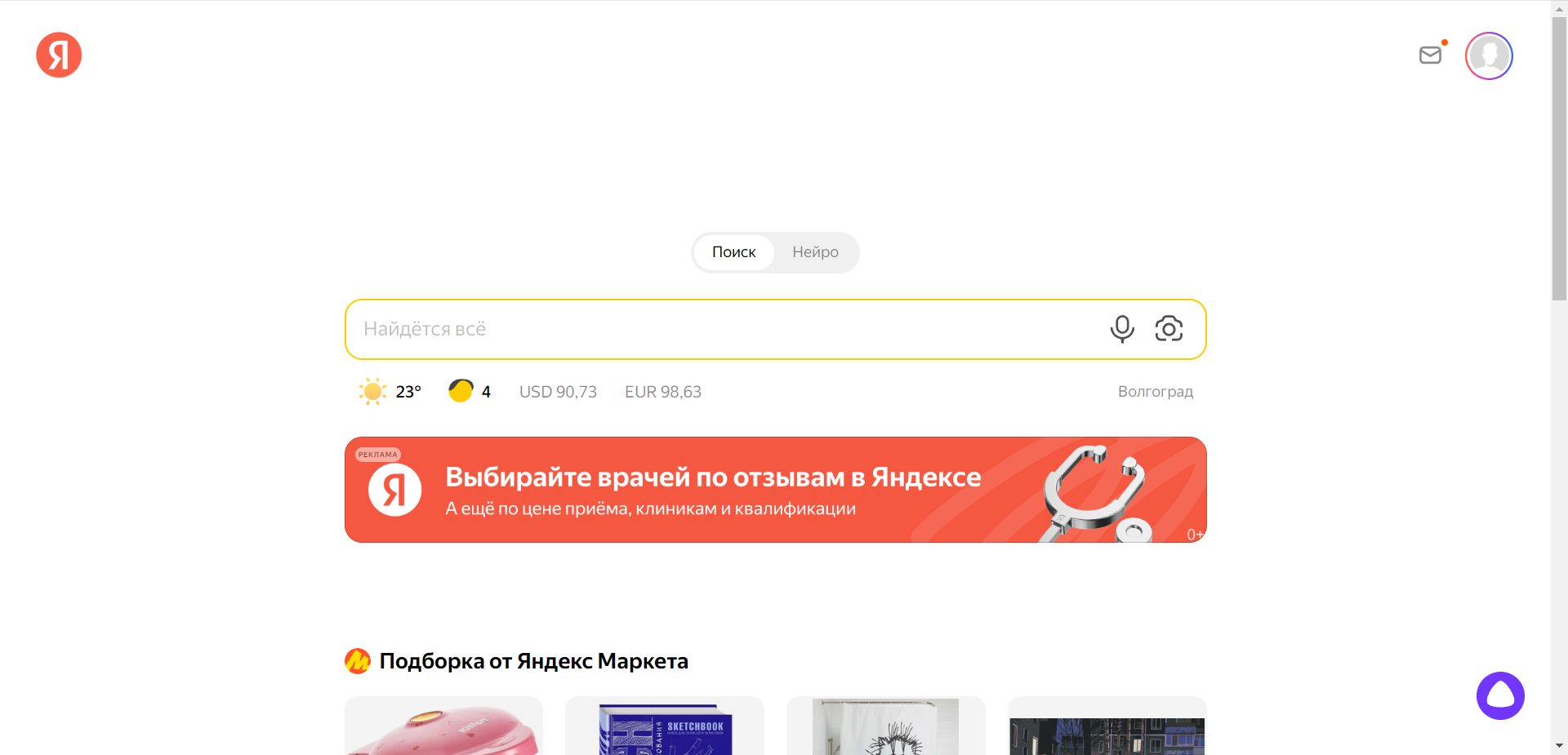Open USD 90,73 exchange rate details

[558, 391]
